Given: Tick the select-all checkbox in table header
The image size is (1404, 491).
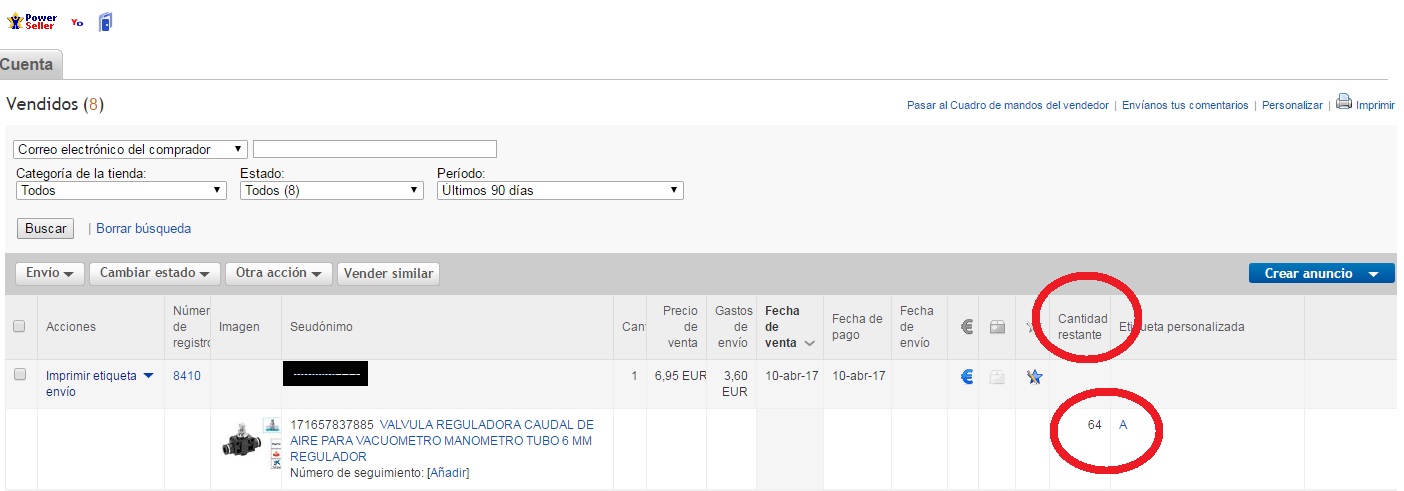Looking at the screenshot, I should (19, 326).
